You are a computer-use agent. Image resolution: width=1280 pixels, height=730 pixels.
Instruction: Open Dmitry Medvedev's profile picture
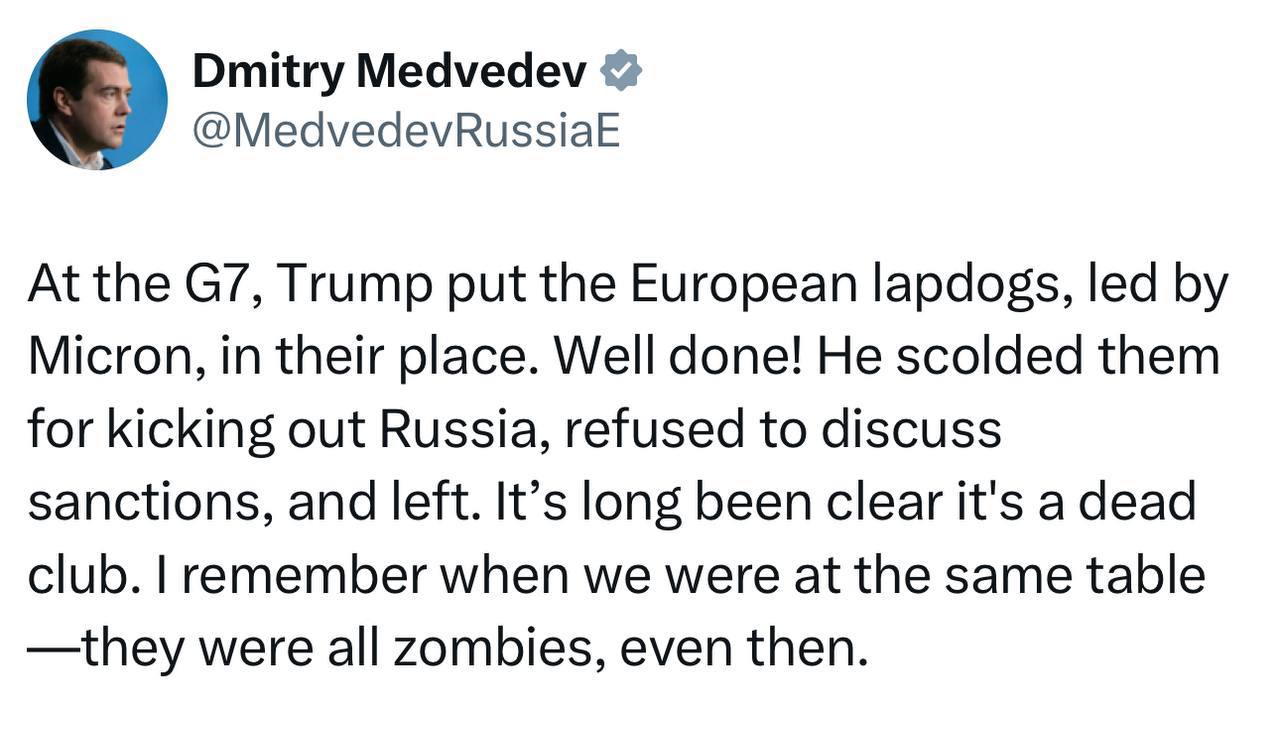[97, 100]
